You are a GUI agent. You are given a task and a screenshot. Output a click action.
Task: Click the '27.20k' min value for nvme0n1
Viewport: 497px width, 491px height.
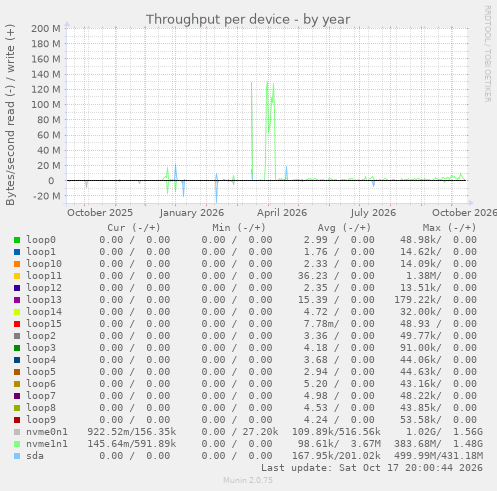coord(260,432)
